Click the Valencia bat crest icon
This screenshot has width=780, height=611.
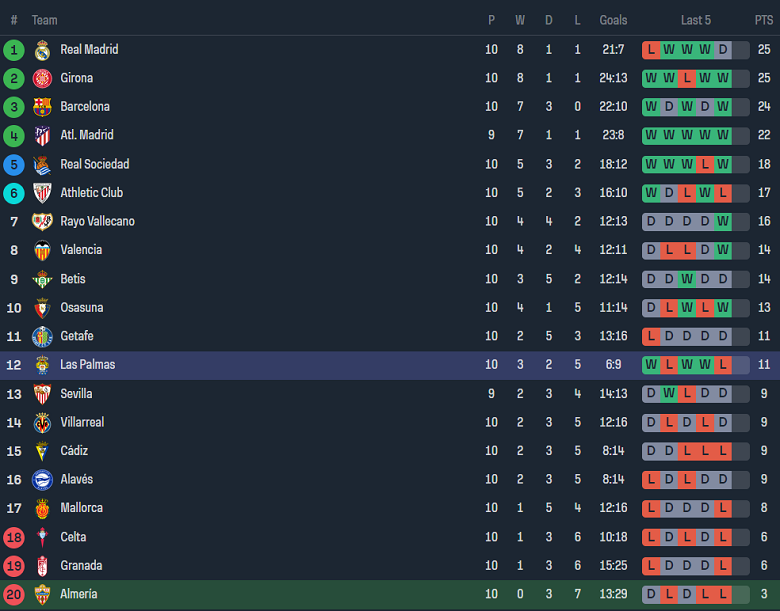[42, 250]
